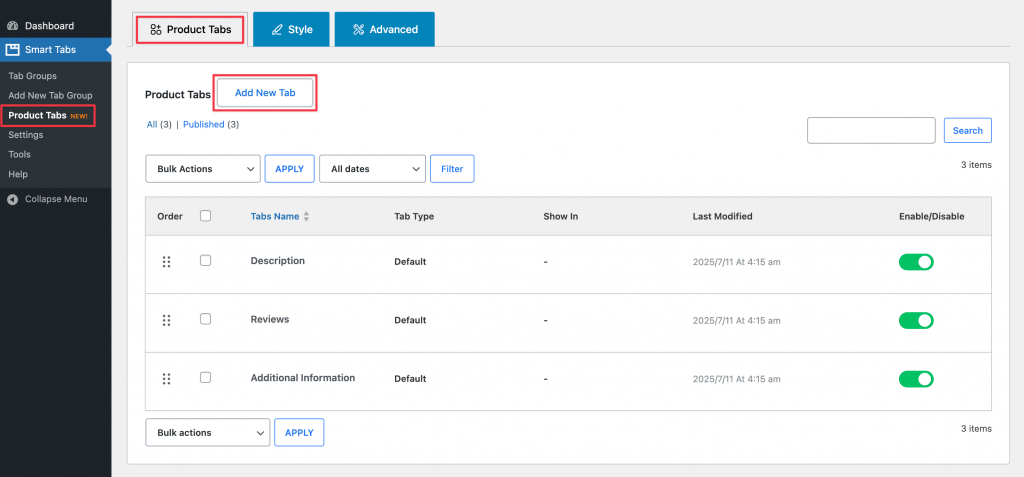1024x477 pixels.
Task: Click the Description tab name
Action: (278, 261)
